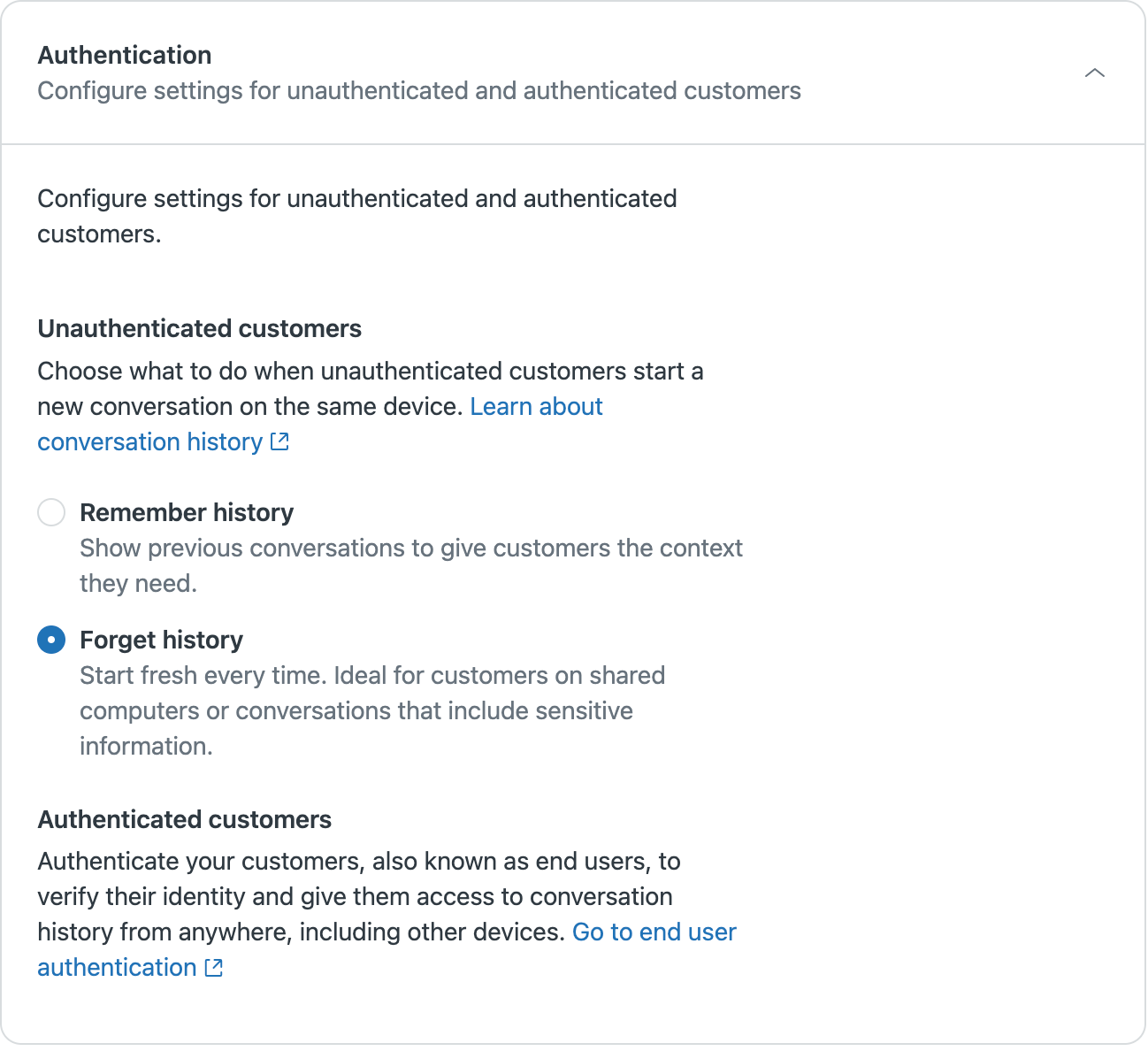Image resolution: width=1148 pixels, height=1051 pixels.
Task: Click the 'Show previous conversations' description text
Action: 410,549
